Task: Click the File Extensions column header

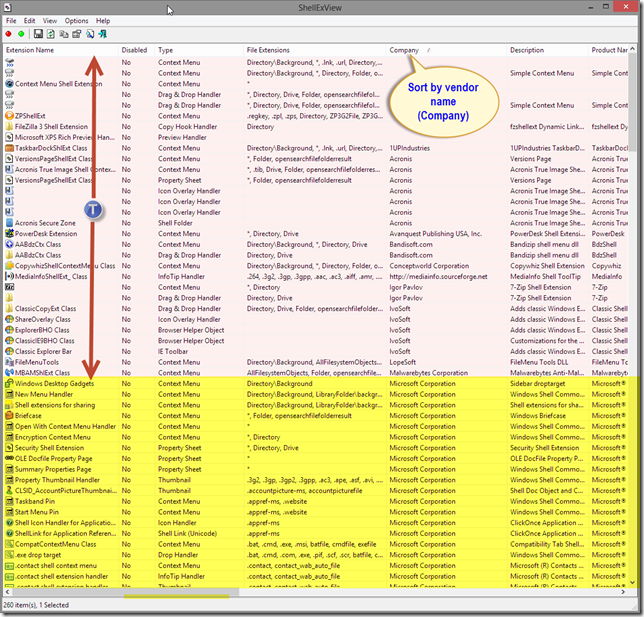Action: [267, 49]
